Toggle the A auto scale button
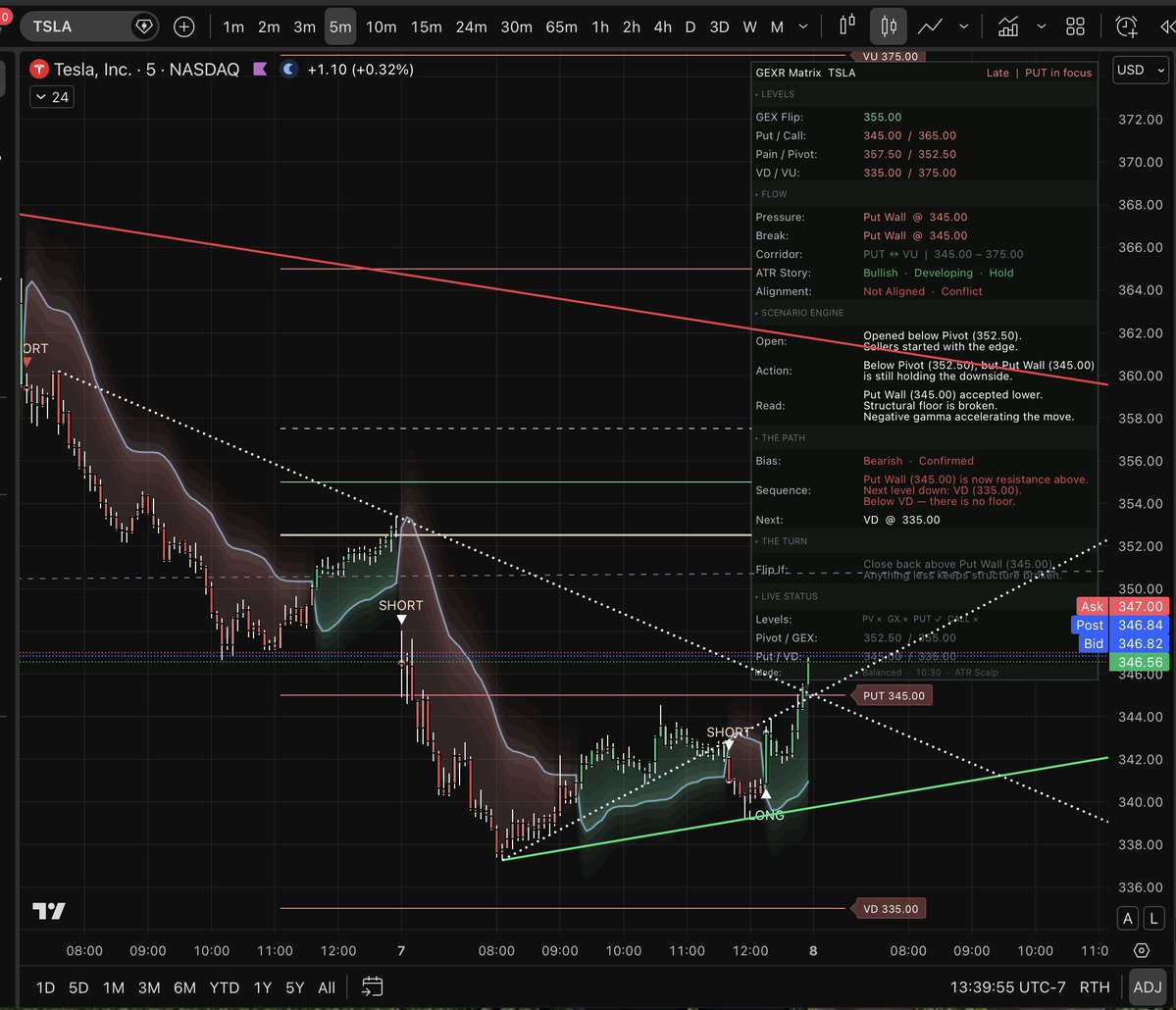 coord(1127,918)
